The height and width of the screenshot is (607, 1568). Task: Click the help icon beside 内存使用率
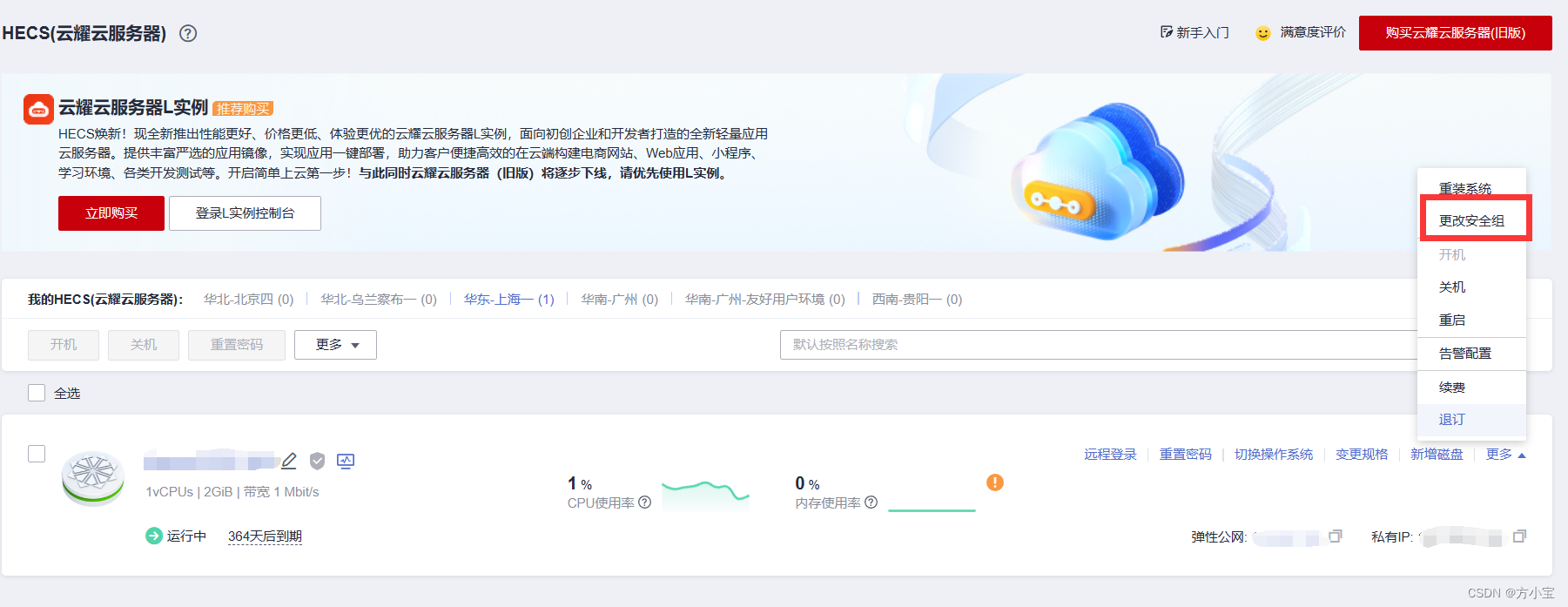tap(871, 502)
